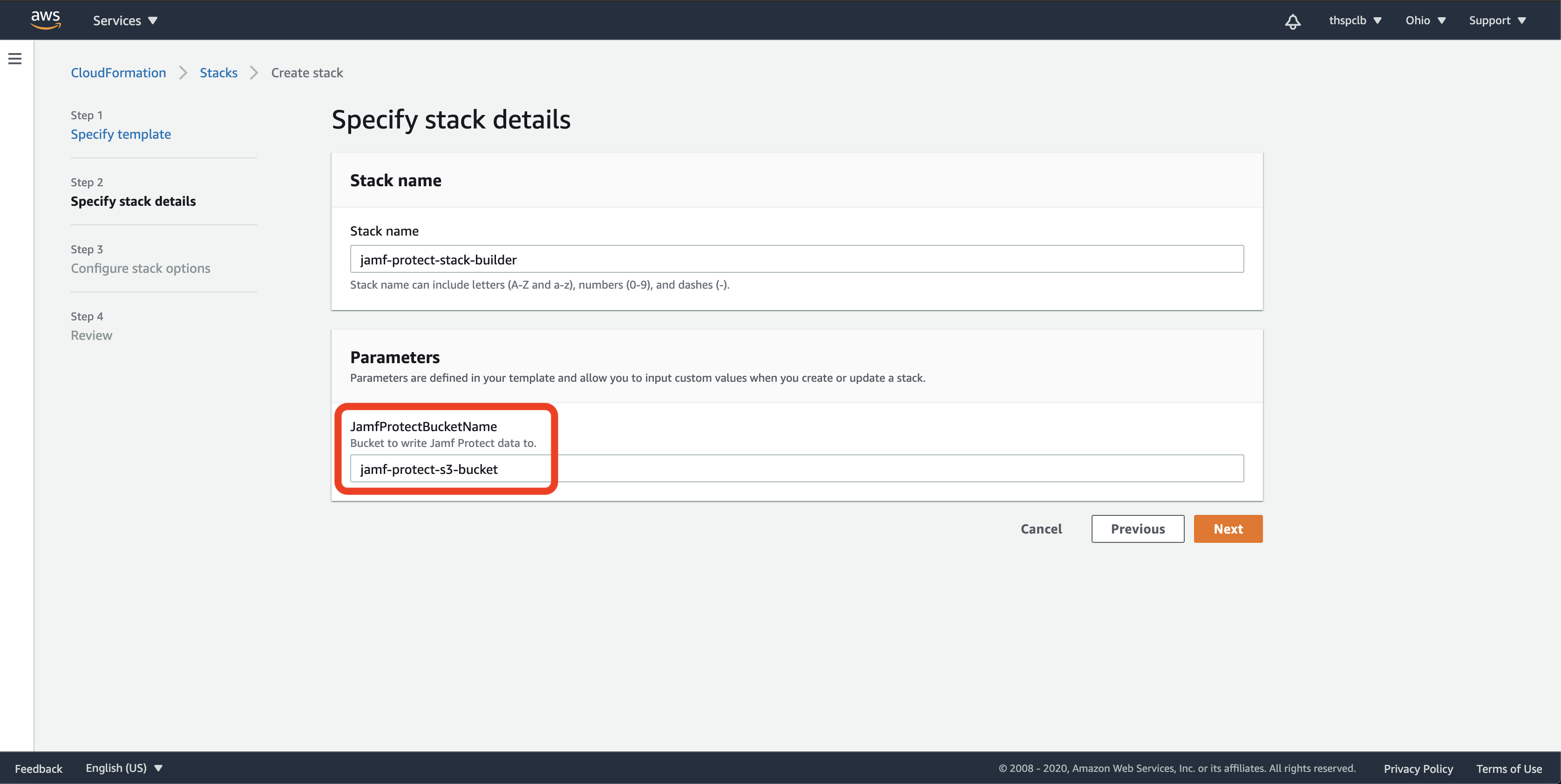Proceed with the orange Next button

coord(1228,529)
